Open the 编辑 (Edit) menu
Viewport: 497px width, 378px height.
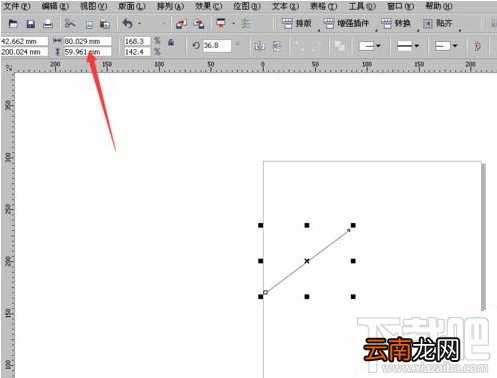click(x=55, y=6)
